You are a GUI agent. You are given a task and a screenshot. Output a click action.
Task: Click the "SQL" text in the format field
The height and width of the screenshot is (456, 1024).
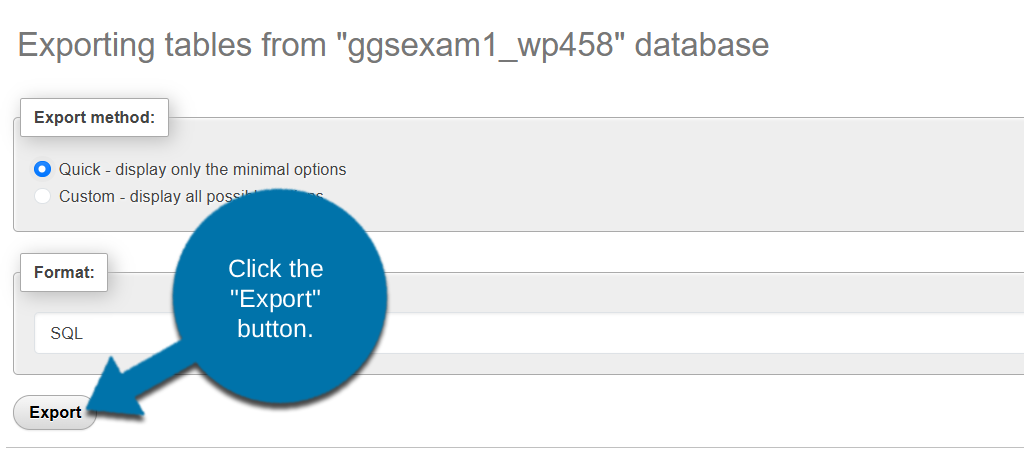coord(66,333)
